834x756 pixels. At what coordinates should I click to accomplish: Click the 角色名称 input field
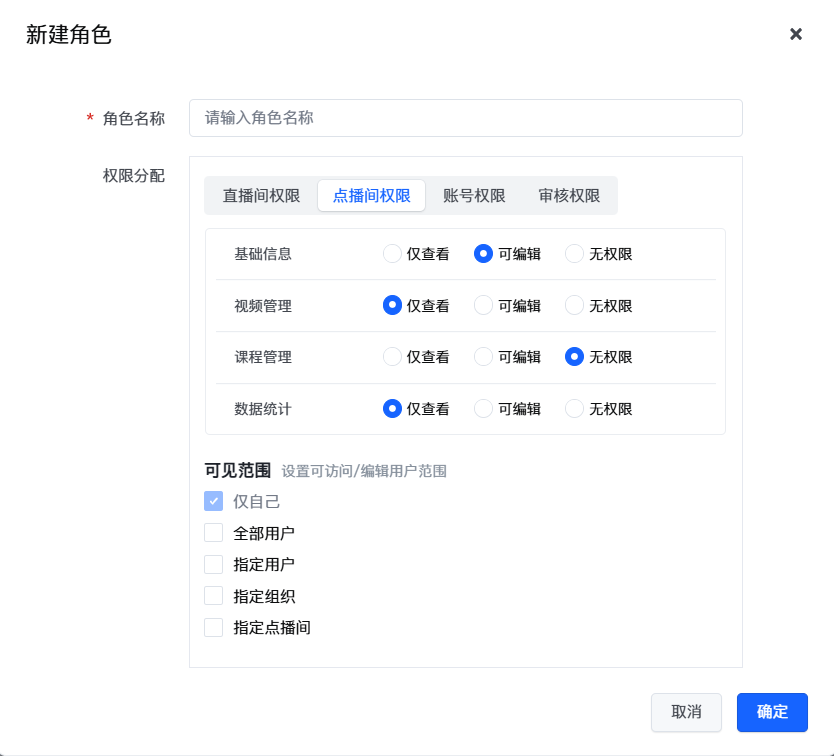pyautogui.click(x=465, y=118)
